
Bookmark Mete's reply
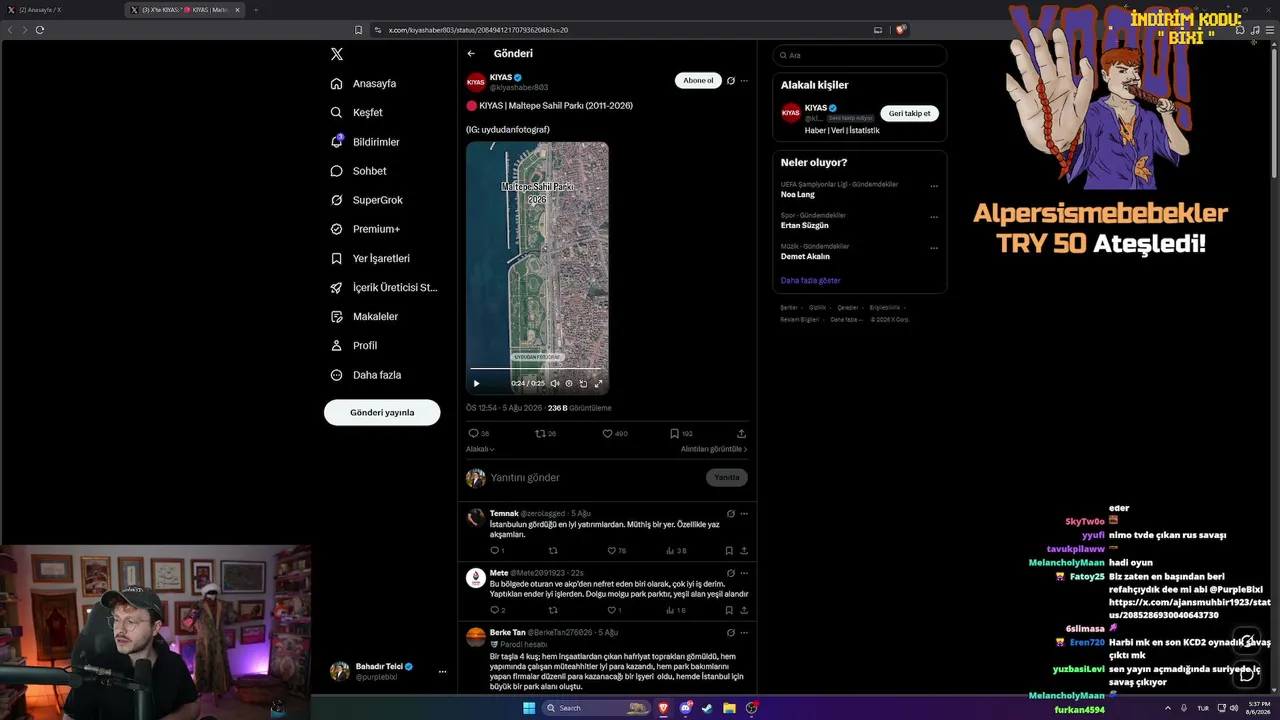click(x=729, y=610)
